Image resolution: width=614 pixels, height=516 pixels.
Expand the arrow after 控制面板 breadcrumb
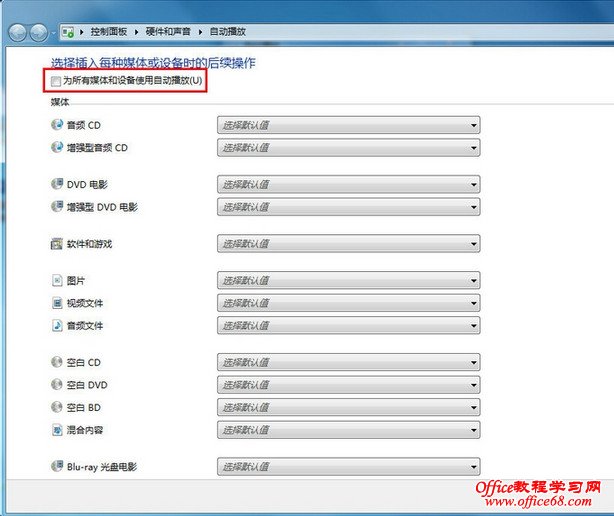[136, 32]
